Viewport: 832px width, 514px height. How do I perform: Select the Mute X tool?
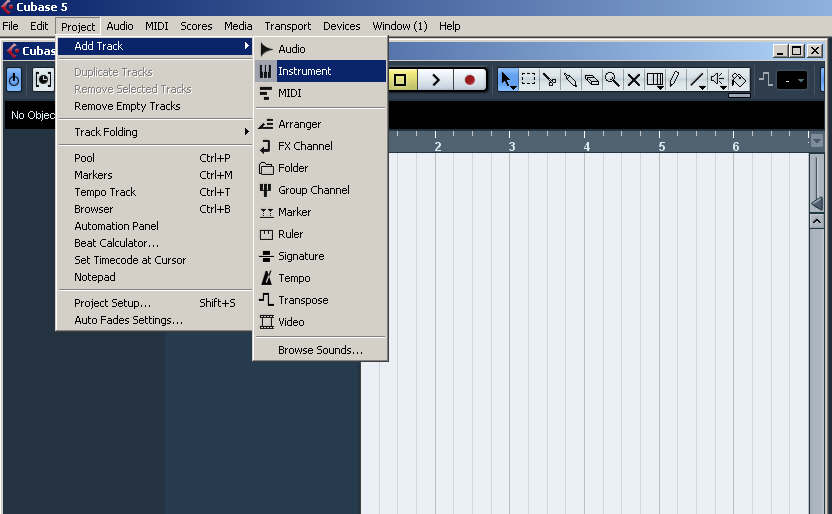633,80
